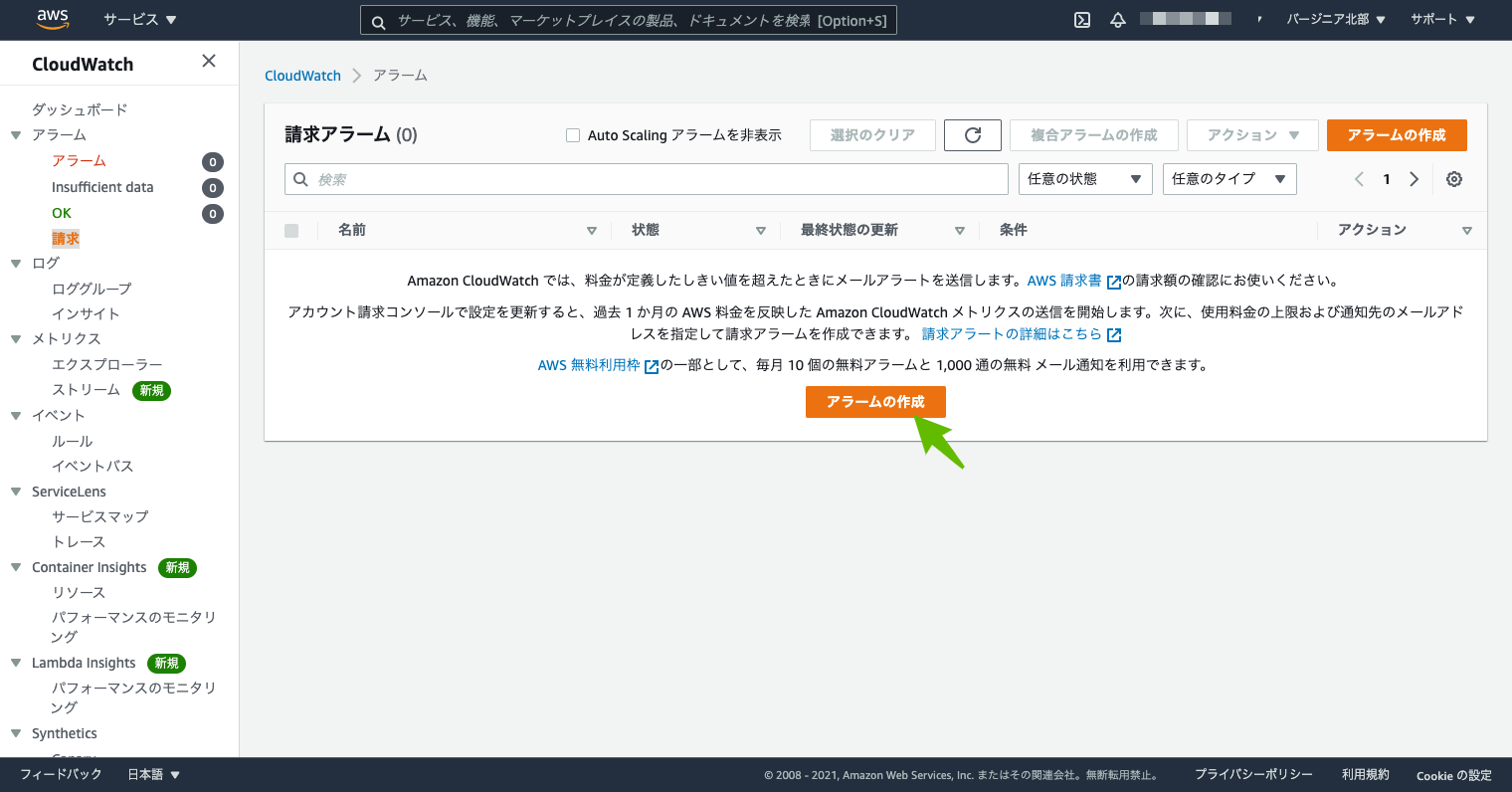Select 請求 in the sidebar
Image resolution: width=1512 pixels, height=792 pixels.
(66, 239)
